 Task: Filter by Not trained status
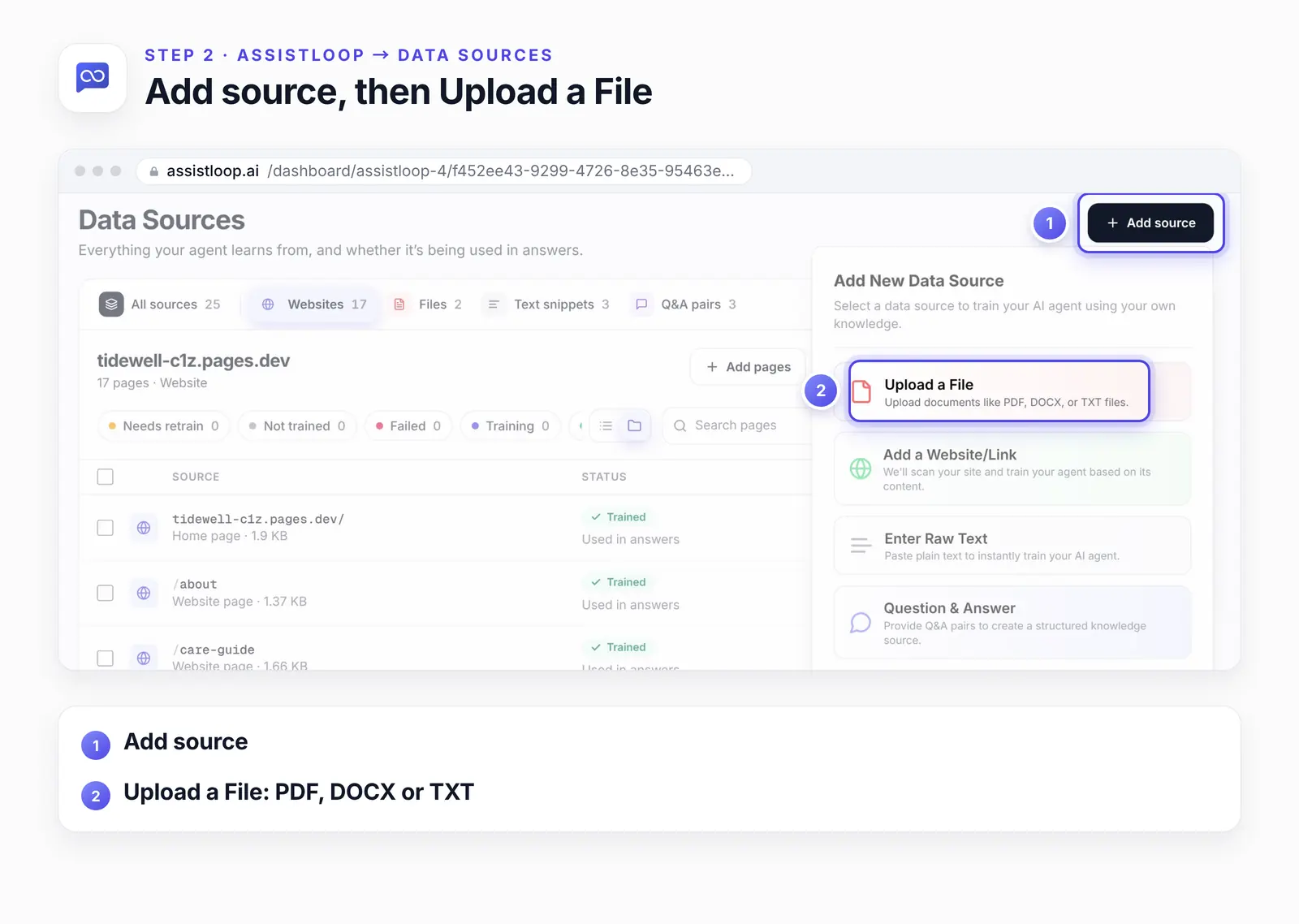pos(297,426)
